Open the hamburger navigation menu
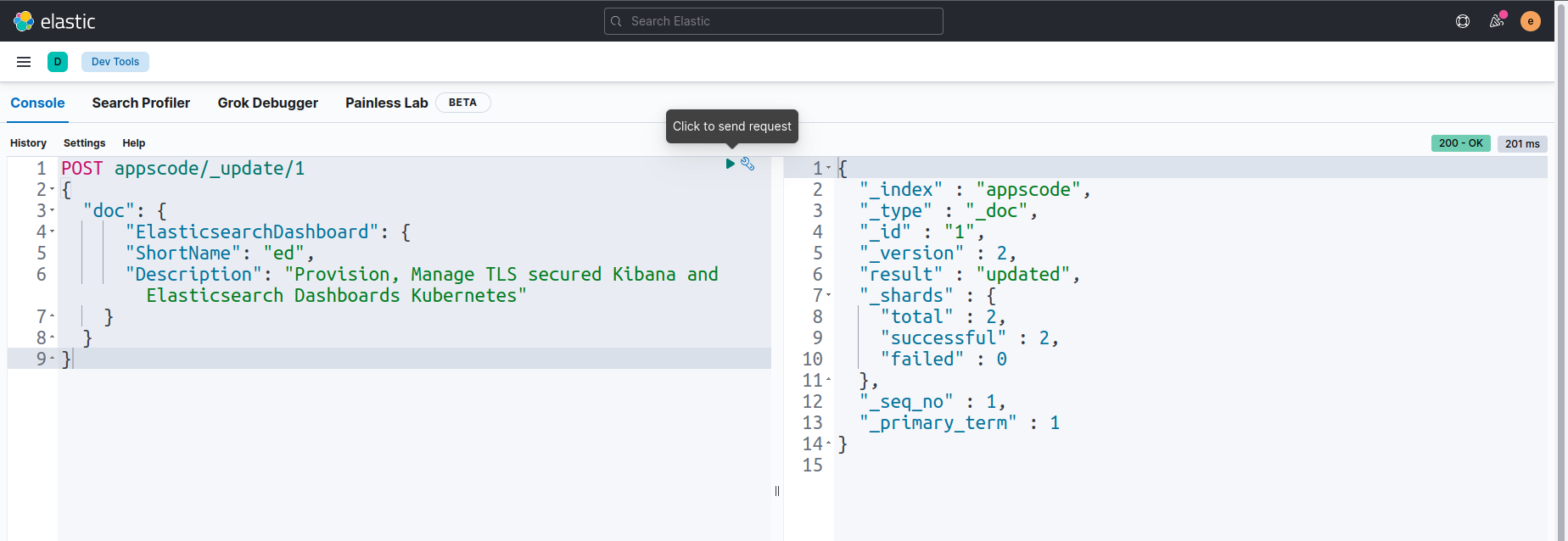This screenshot has width=1568, height=541. 24,62
